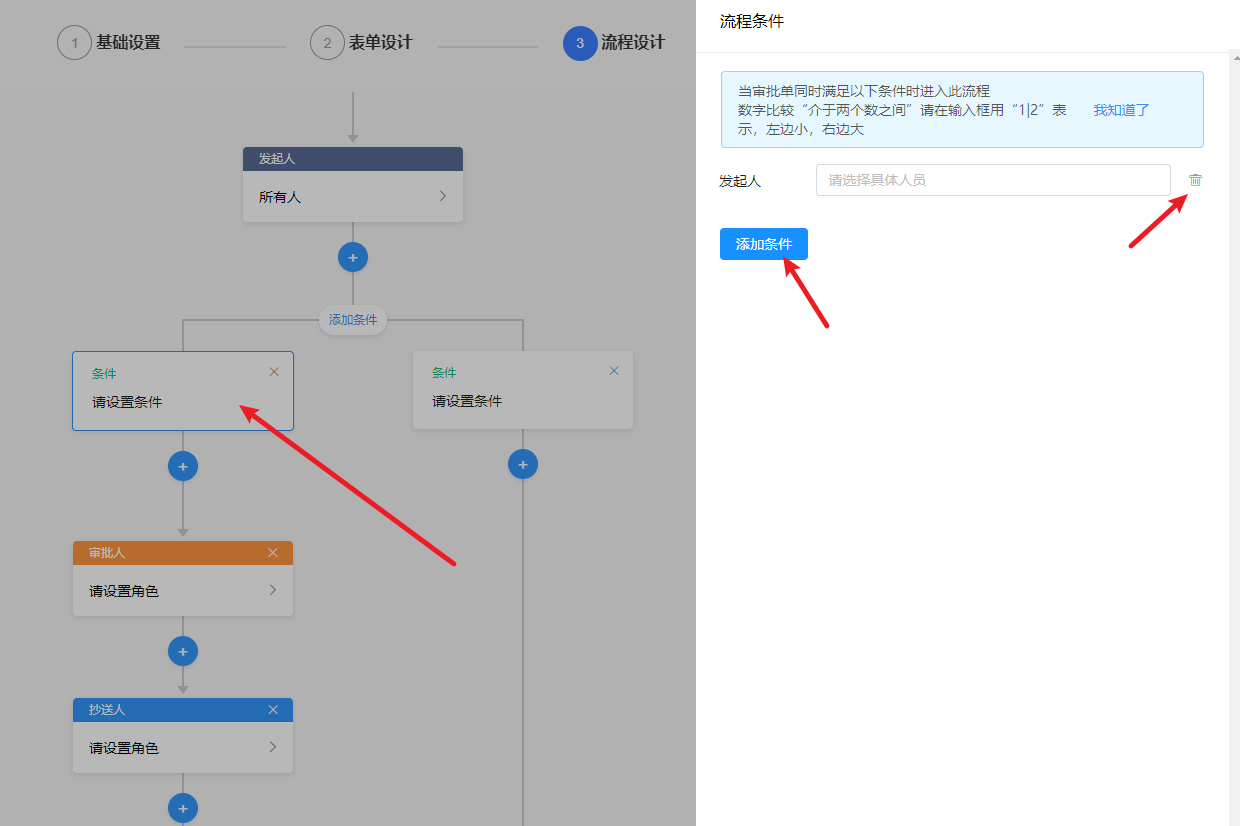1240x826 pixels.
Task: Remove the 抄送人 node with its × icon
Action: point(273,710)
